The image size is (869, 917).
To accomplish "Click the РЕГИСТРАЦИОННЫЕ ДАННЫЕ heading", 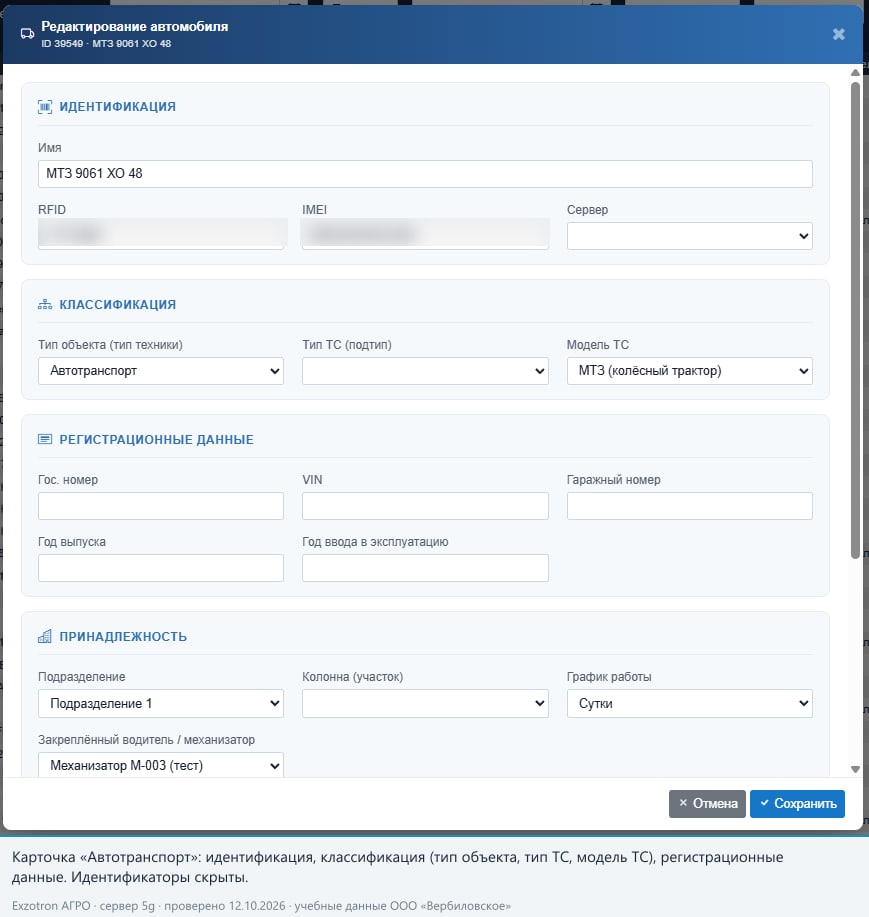I will (156, 439).
